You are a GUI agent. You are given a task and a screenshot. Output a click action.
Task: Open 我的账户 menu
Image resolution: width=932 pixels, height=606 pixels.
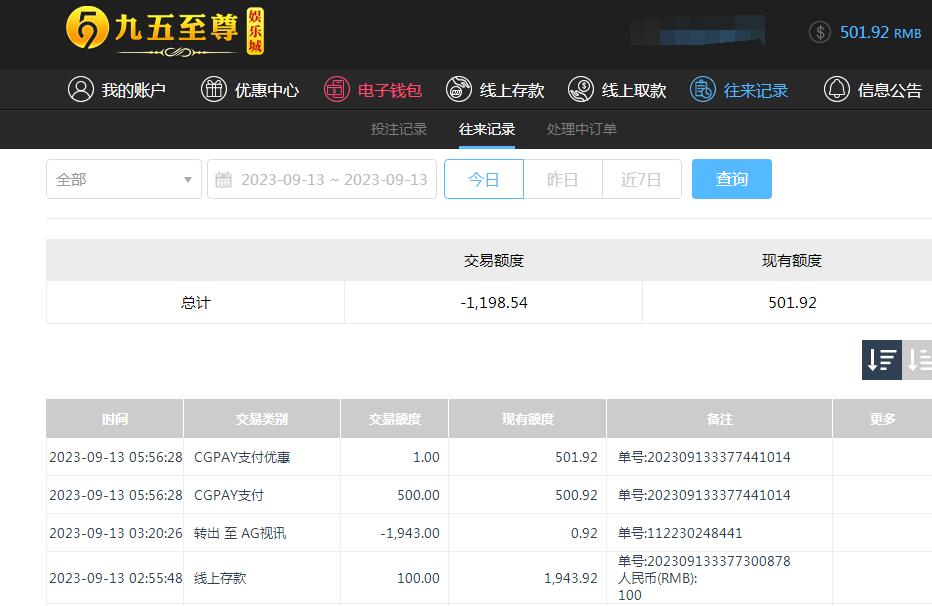116,90
